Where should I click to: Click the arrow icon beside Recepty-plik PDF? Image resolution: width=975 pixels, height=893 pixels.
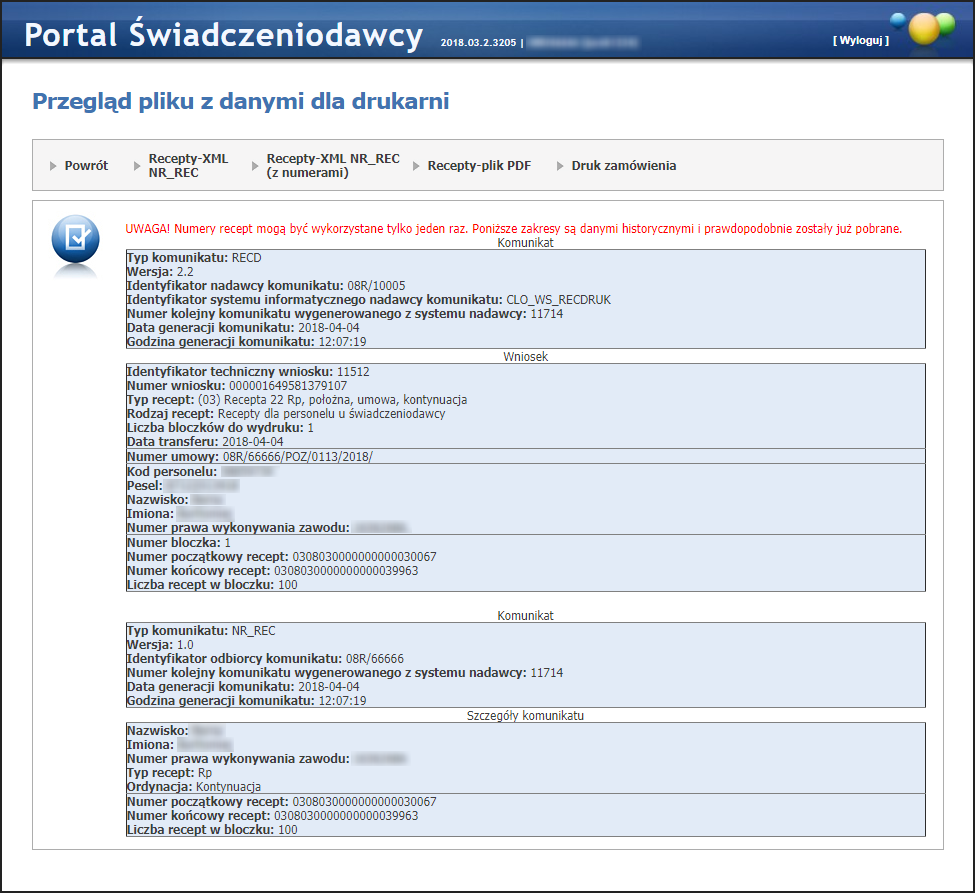416,166
